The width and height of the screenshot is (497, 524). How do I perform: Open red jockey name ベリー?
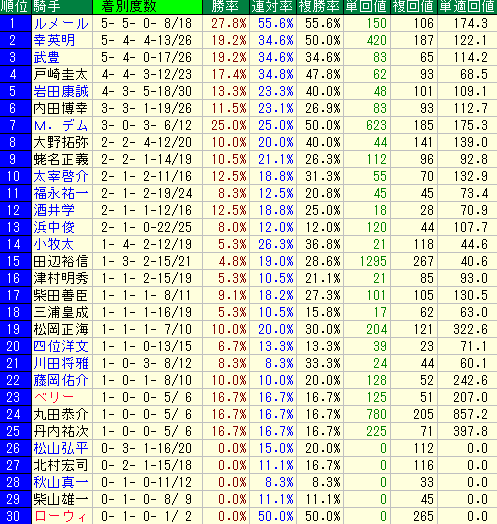53,397
